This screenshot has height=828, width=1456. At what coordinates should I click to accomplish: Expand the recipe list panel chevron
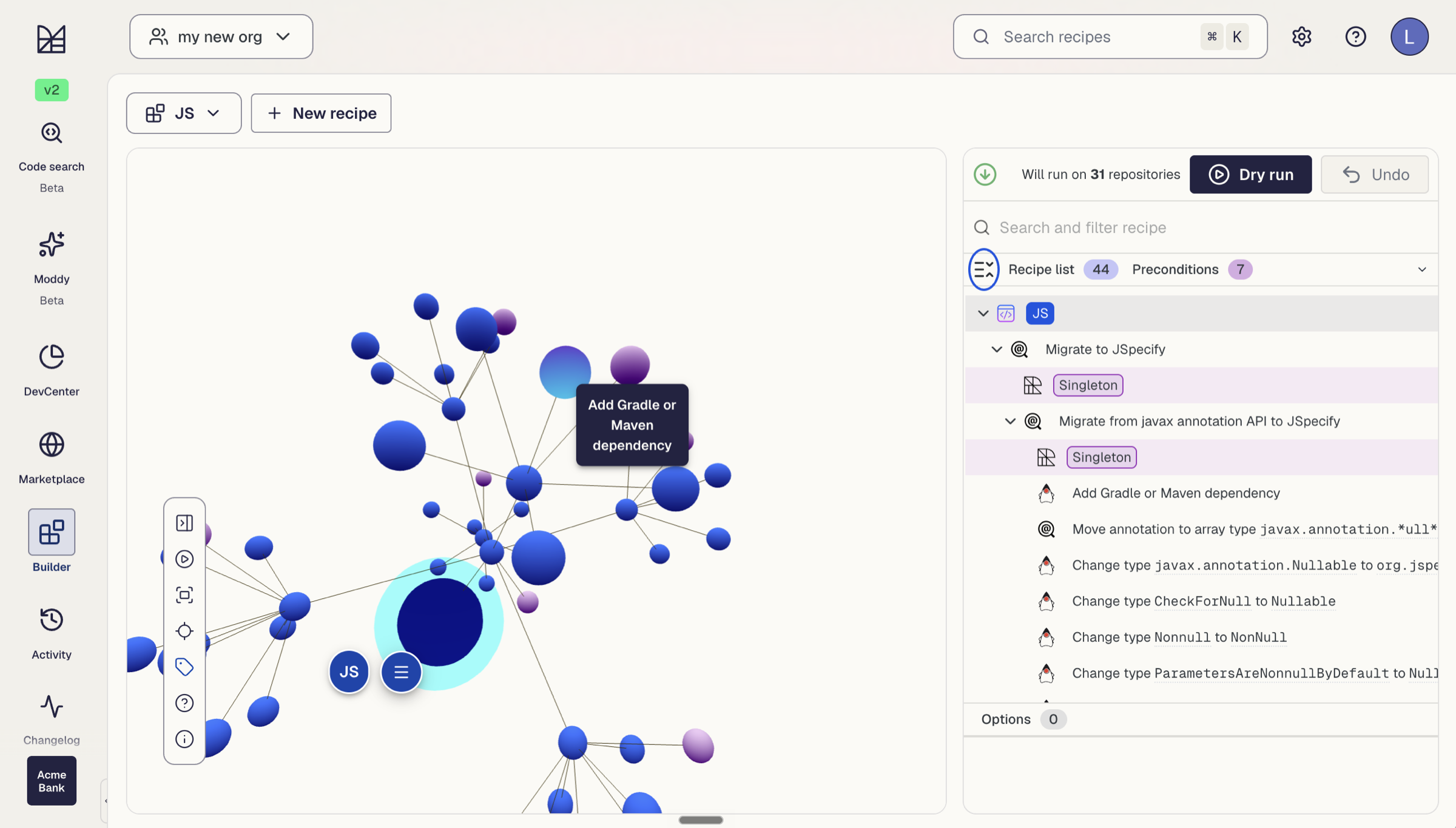coord(1422,269)
